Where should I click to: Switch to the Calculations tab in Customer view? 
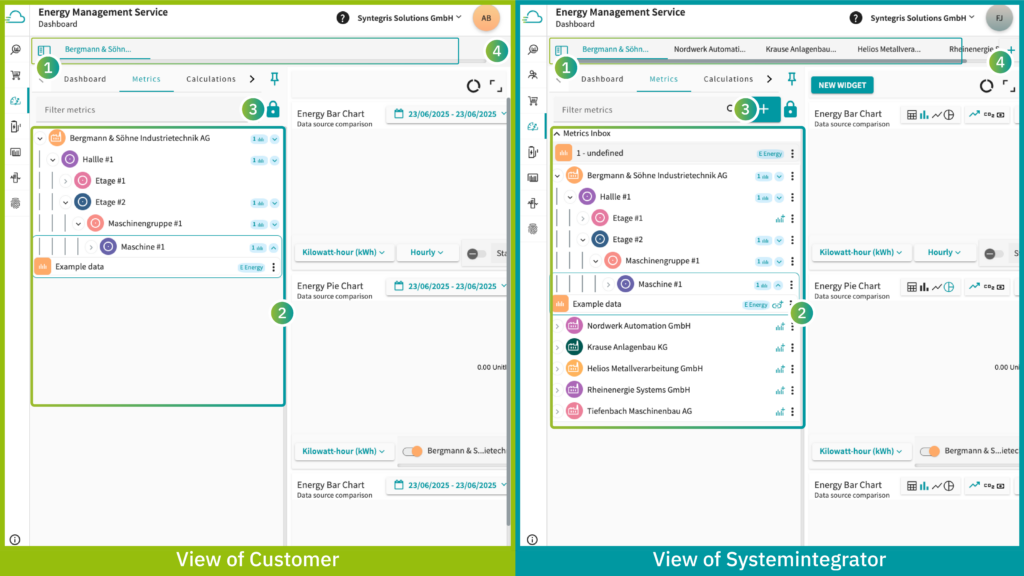(211, 79)
